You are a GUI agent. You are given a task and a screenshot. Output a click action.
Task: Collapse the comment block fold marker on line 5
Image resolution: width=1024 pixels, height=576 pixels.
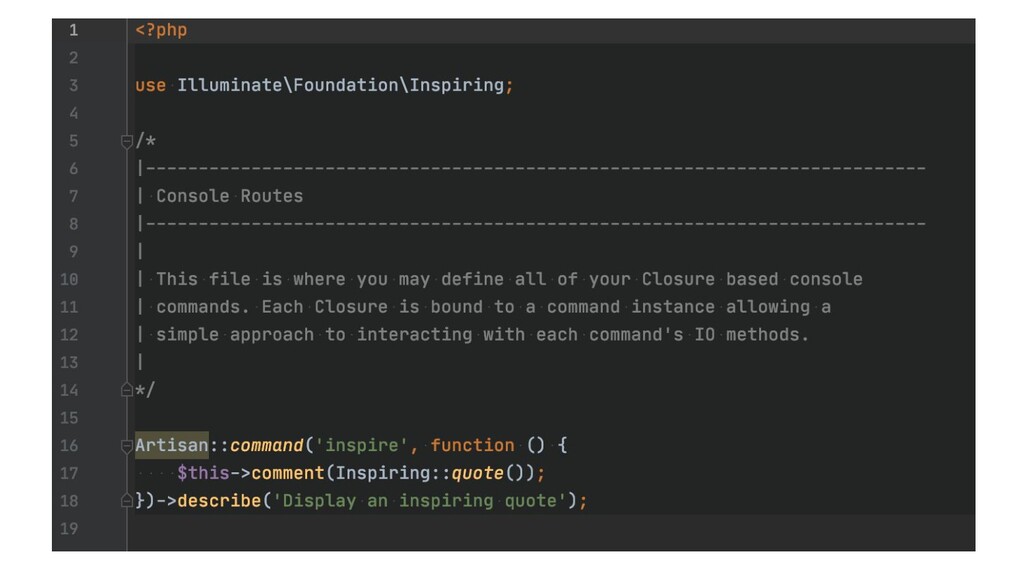tap(127, 141)
